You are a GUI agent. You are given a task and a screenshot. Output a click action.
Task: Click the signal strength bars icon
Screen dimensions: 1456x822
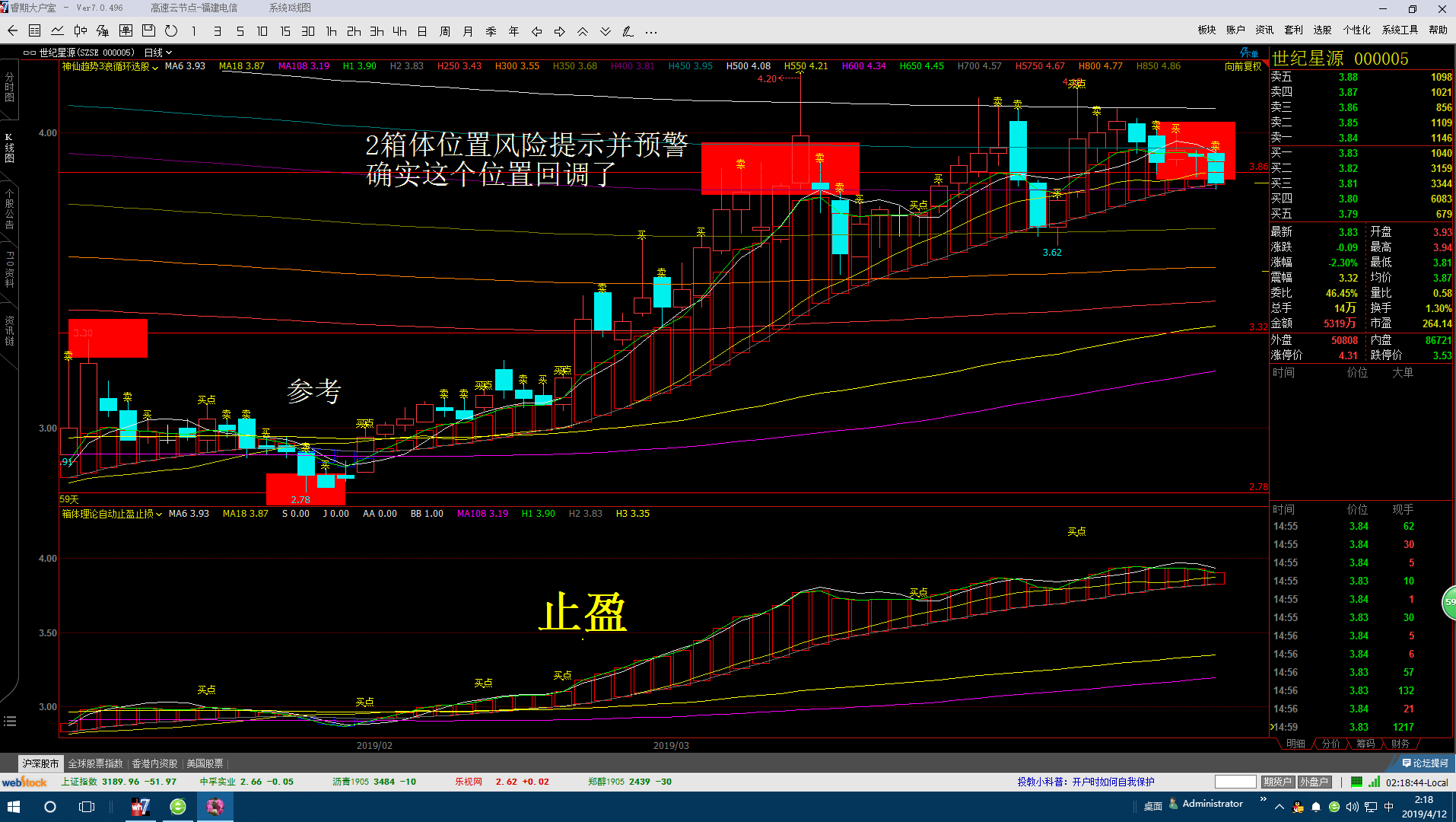coord(1374,782)
